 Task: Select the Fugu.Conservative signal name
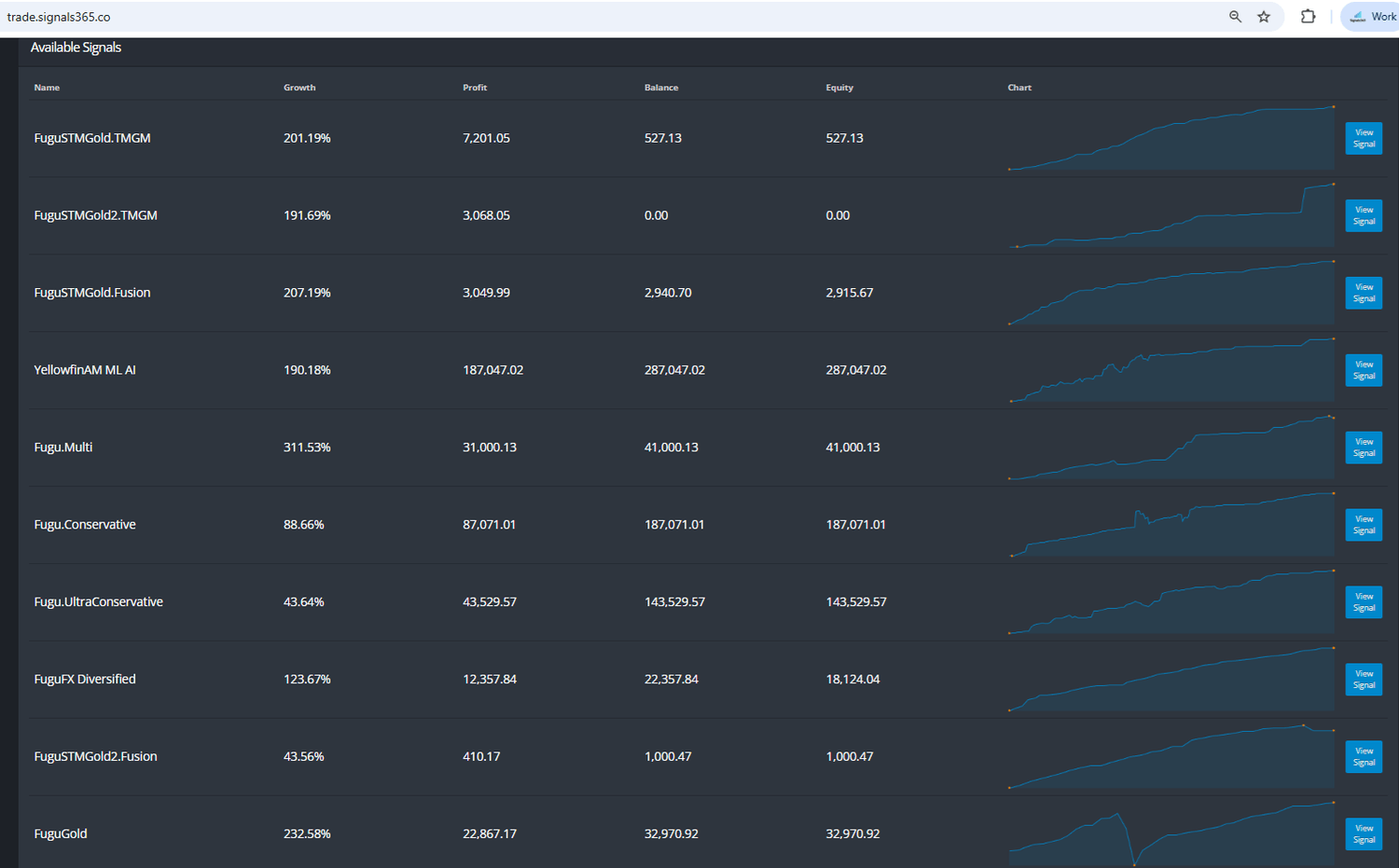[x=85, y=524]
